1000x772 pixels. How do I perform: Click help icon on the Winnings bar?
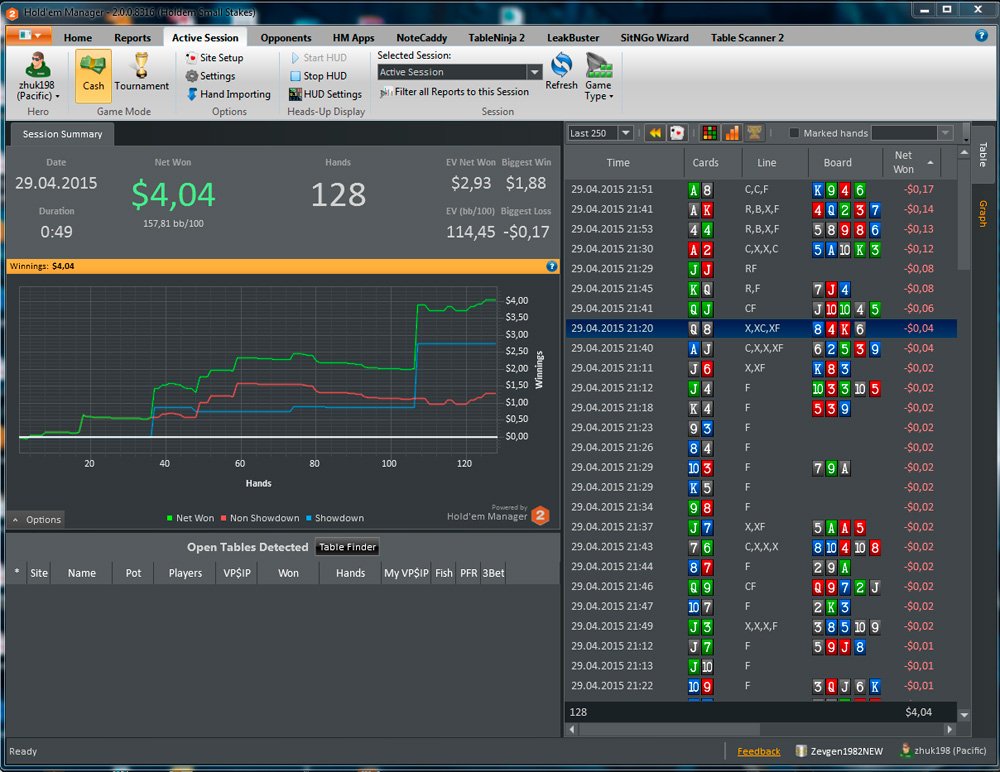coord(552,266)
